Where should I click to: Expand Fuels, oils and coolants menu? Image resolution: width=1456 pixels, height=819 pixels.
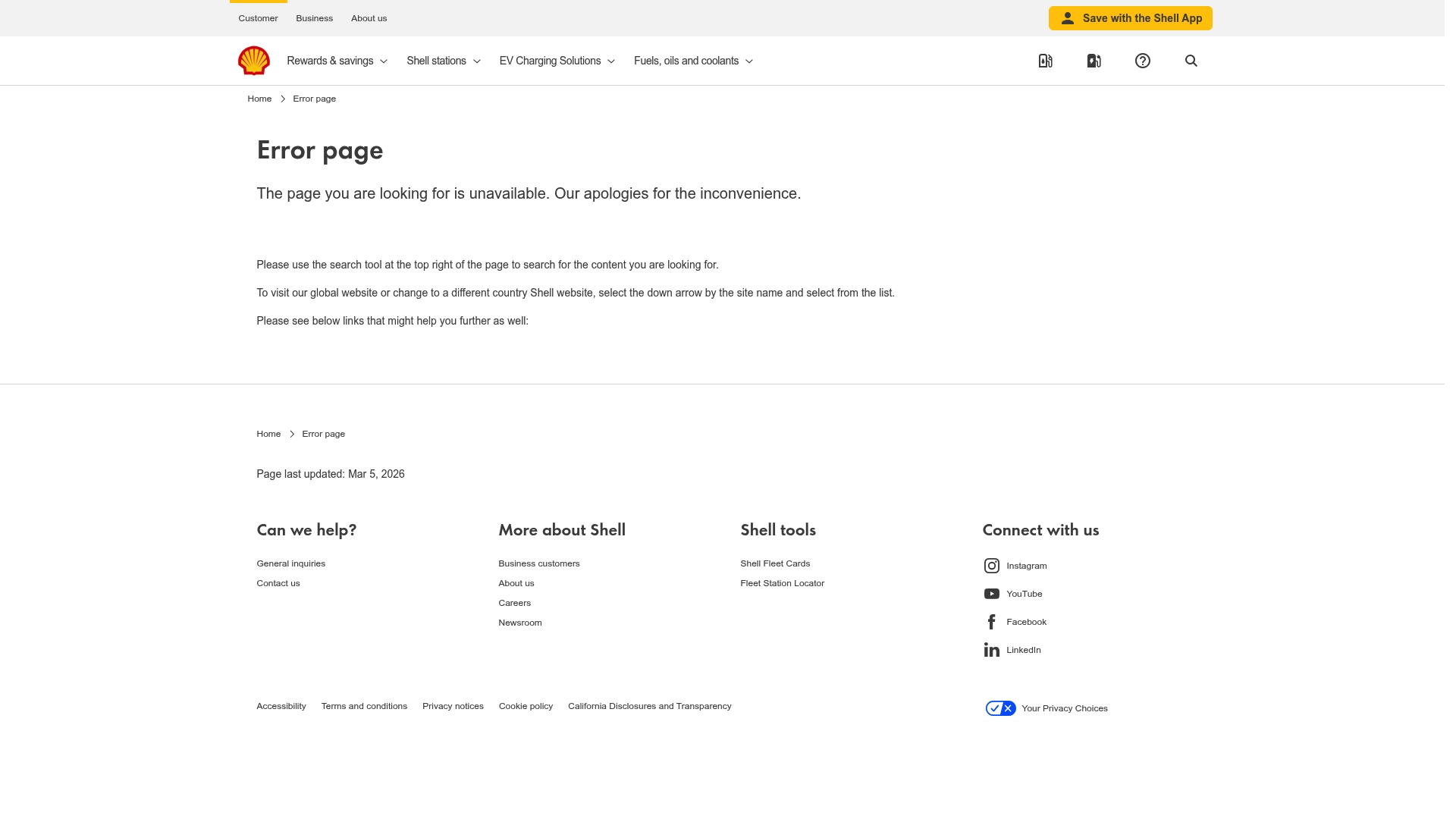point(693,61)
